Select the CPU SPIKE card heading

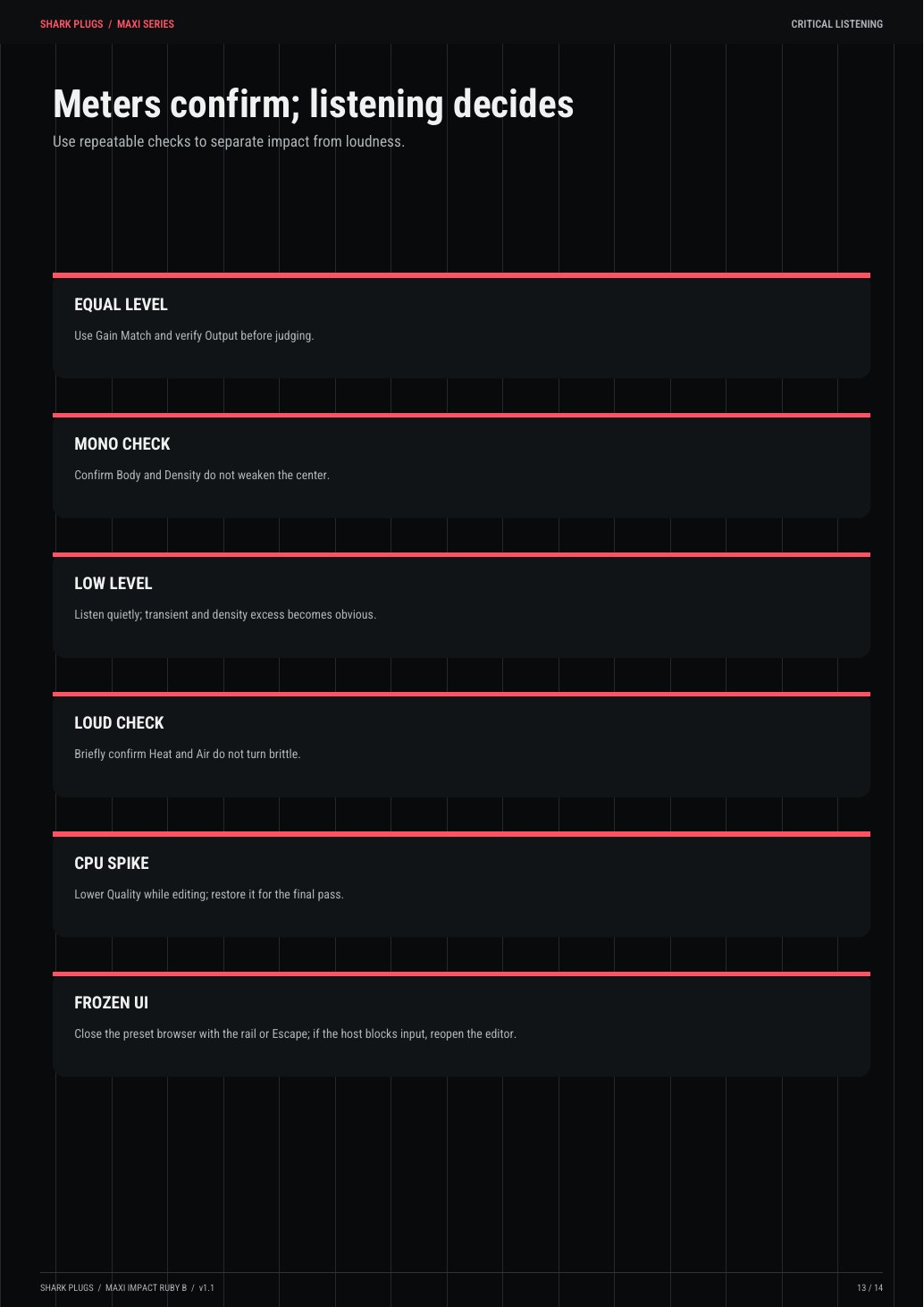coord(112,864)
